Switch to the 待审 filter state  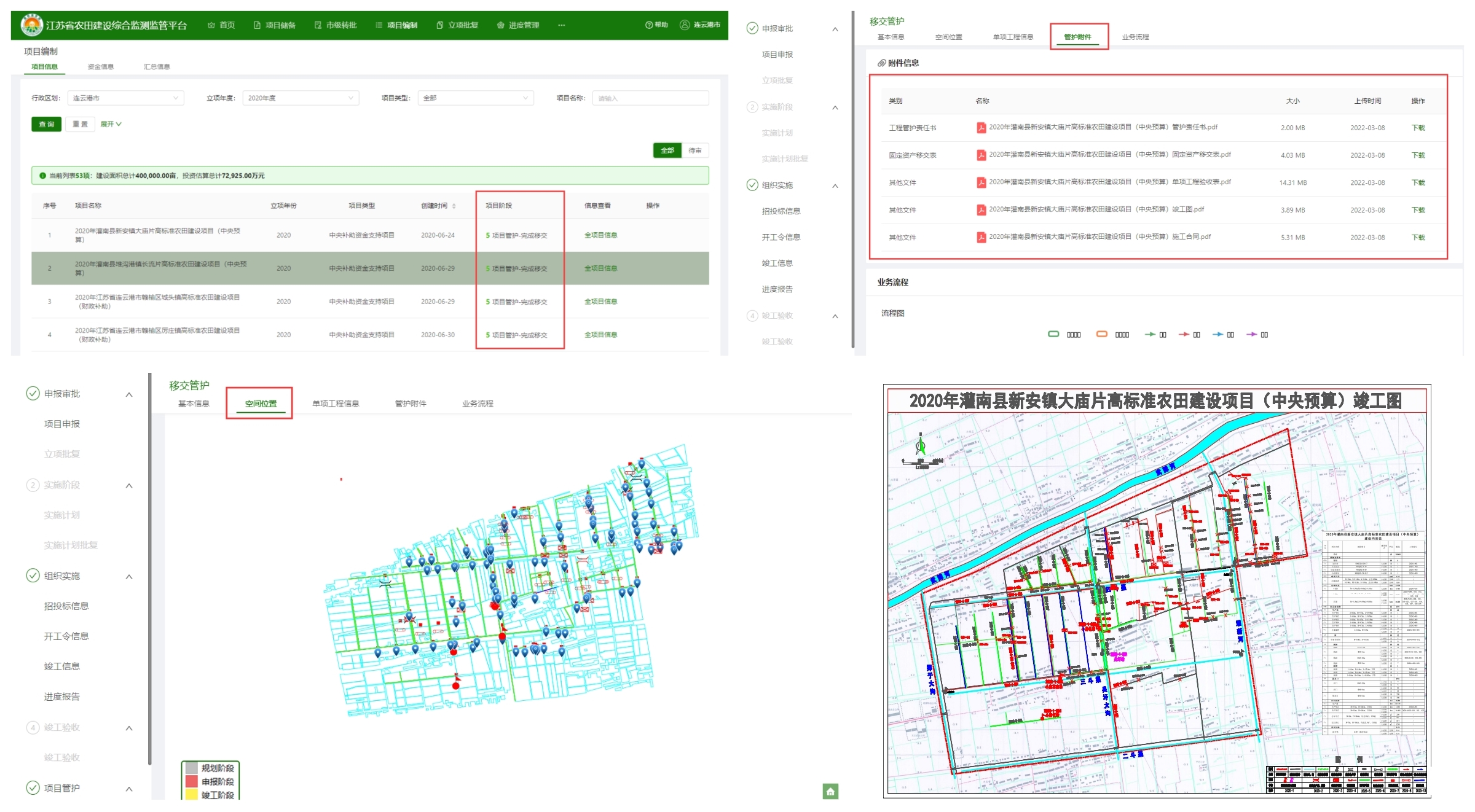pos(694,150)
